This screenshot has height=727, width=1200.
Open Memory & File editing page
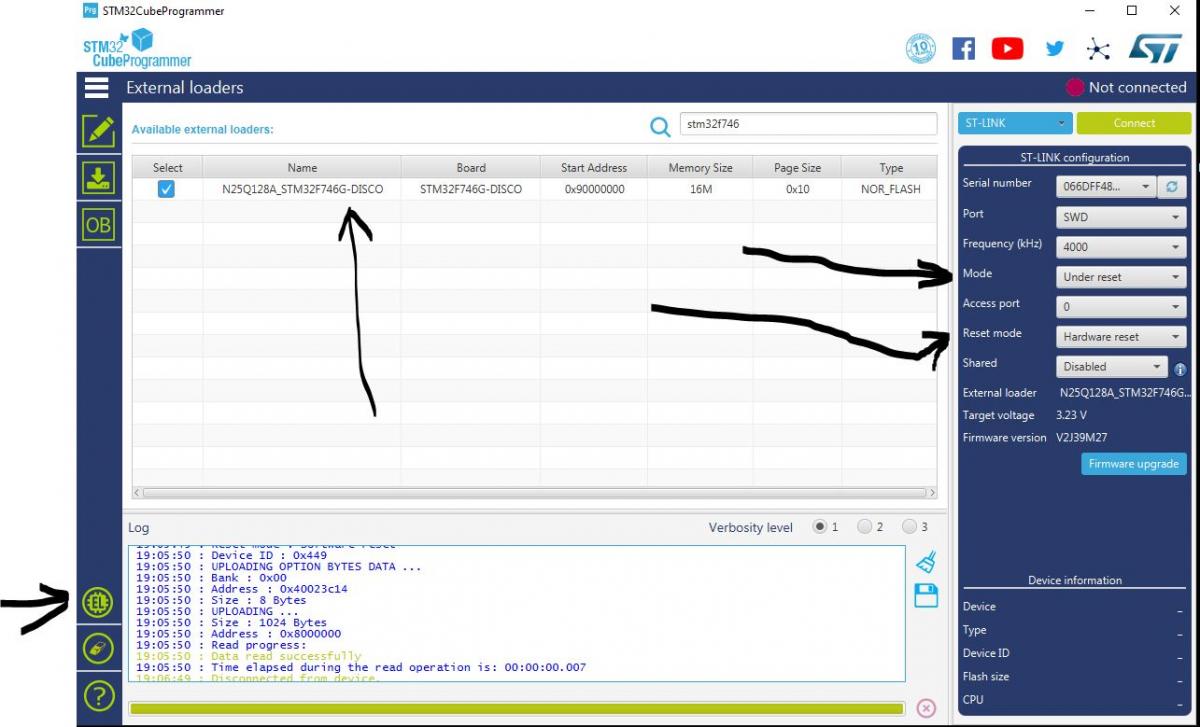98,129
